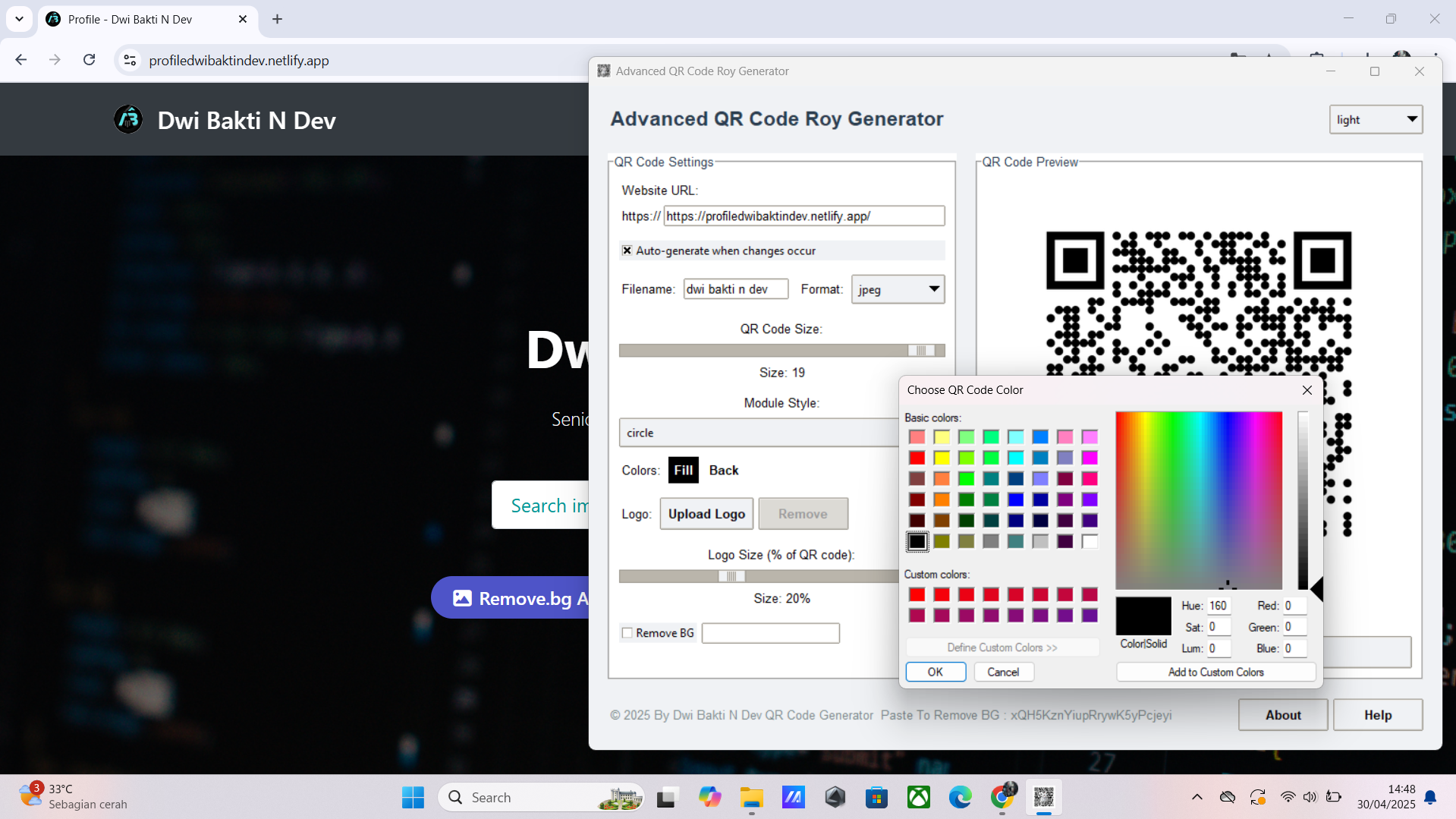Click the sync status tray icon
The image size is (1456, 819).
[1258, 797]
